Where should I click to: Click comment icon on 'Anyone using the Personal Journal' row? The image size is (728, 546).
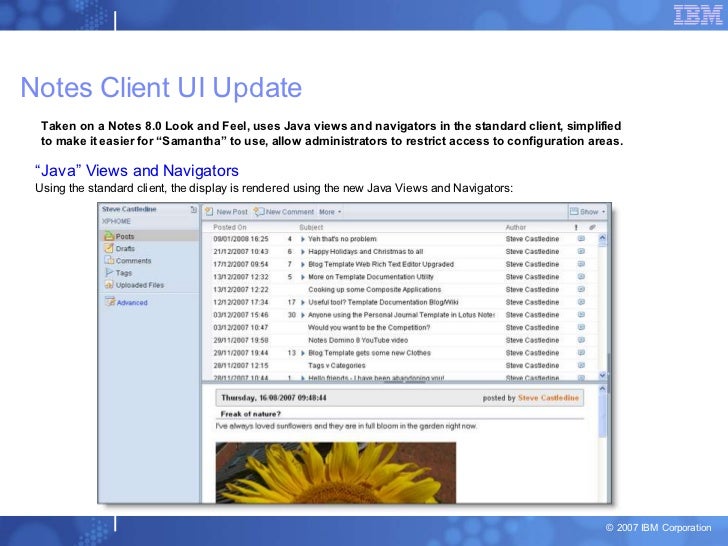click(x=581, y=314)
